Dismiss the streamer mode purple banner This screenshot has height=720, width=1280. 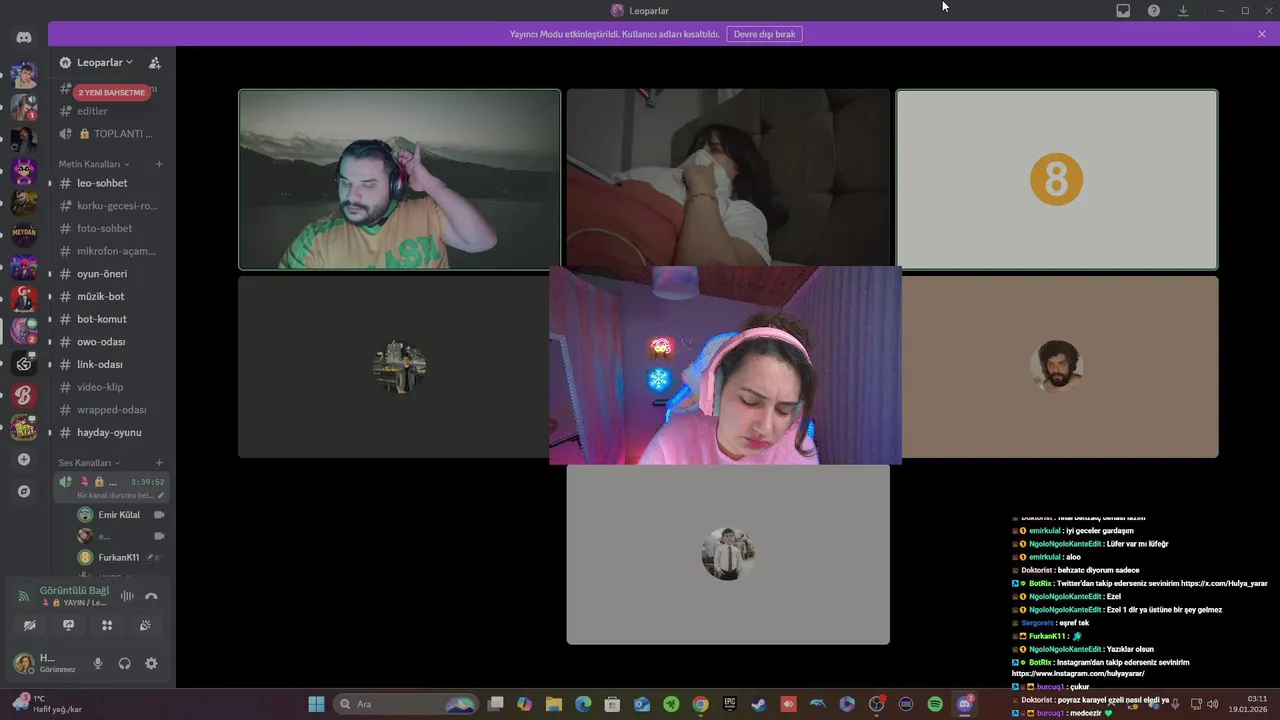coord(1262,34)
